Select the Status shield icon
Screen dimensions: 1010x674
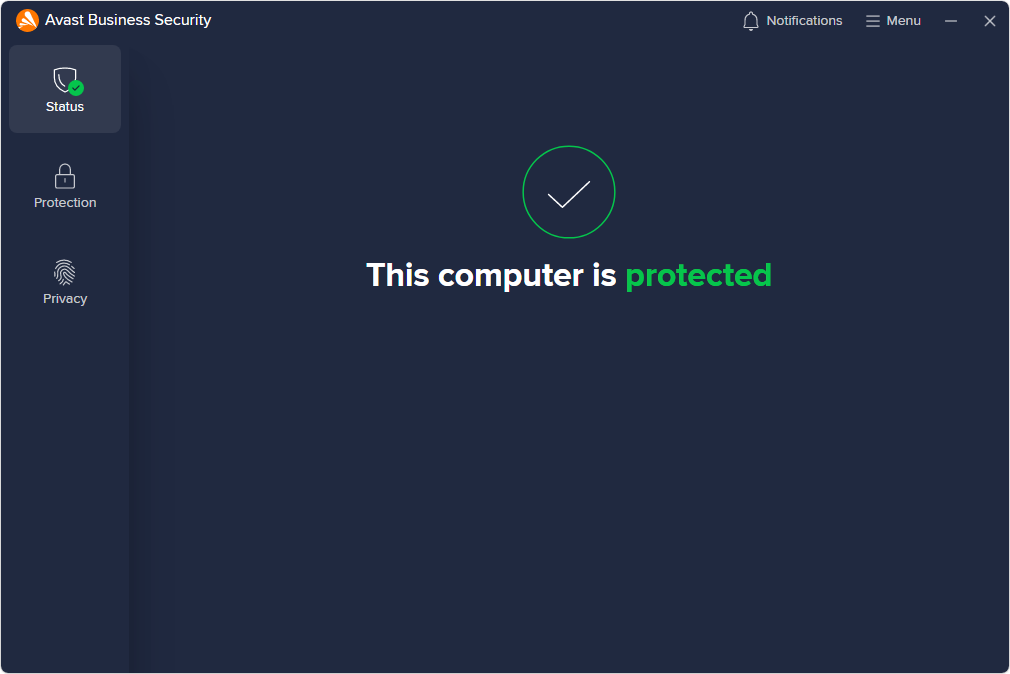(65, 81)
